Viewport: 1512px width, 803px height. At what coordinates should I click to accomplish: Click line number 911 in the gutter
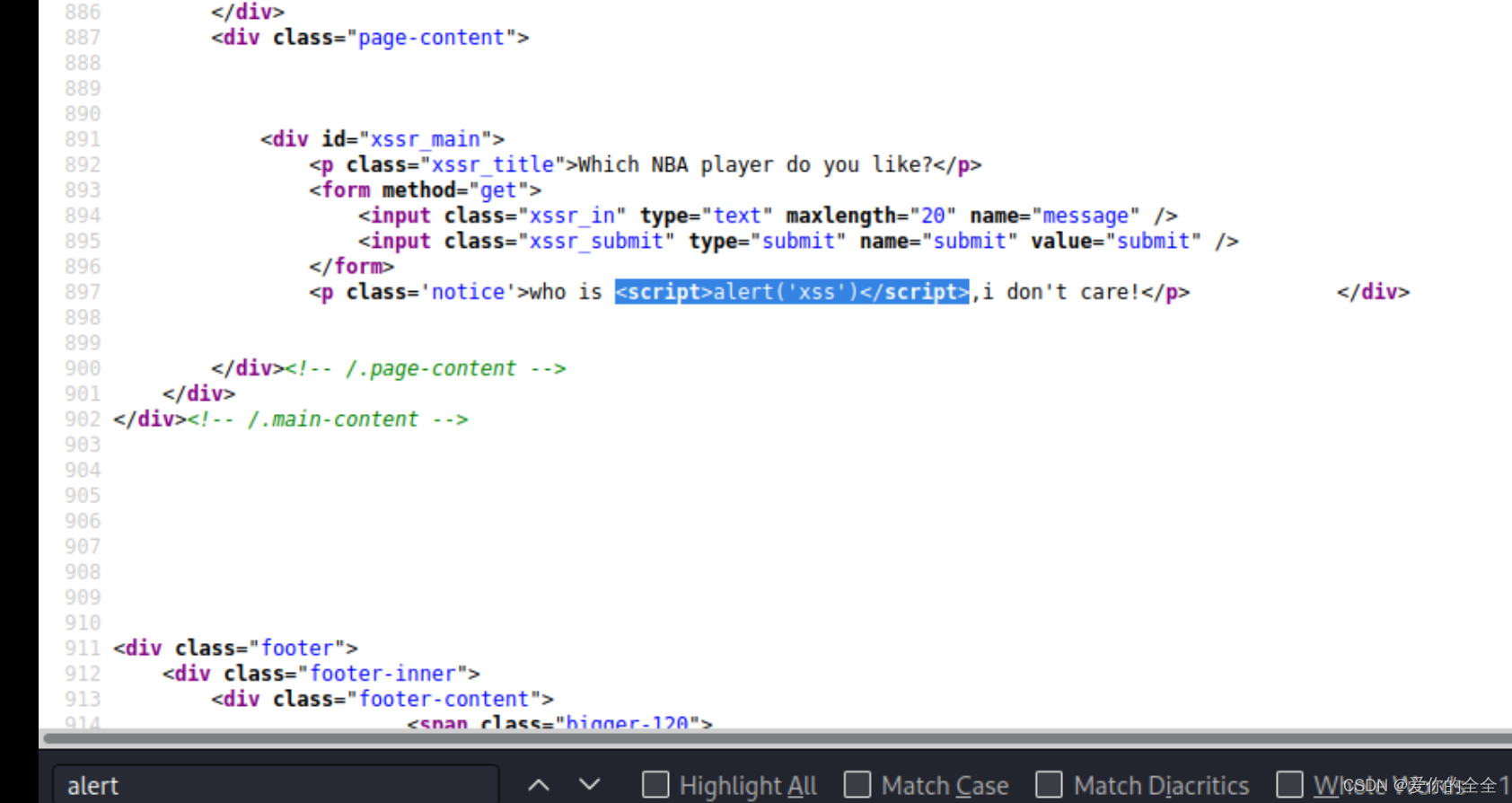pyautogui.click(x=83, y=649)
